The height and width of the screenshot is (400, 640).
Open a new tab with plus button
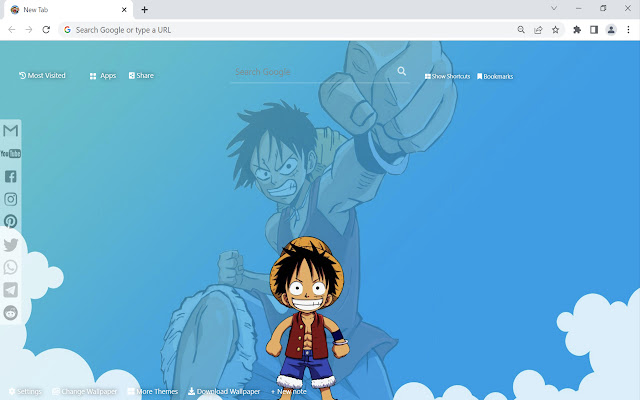click(144, 10)
